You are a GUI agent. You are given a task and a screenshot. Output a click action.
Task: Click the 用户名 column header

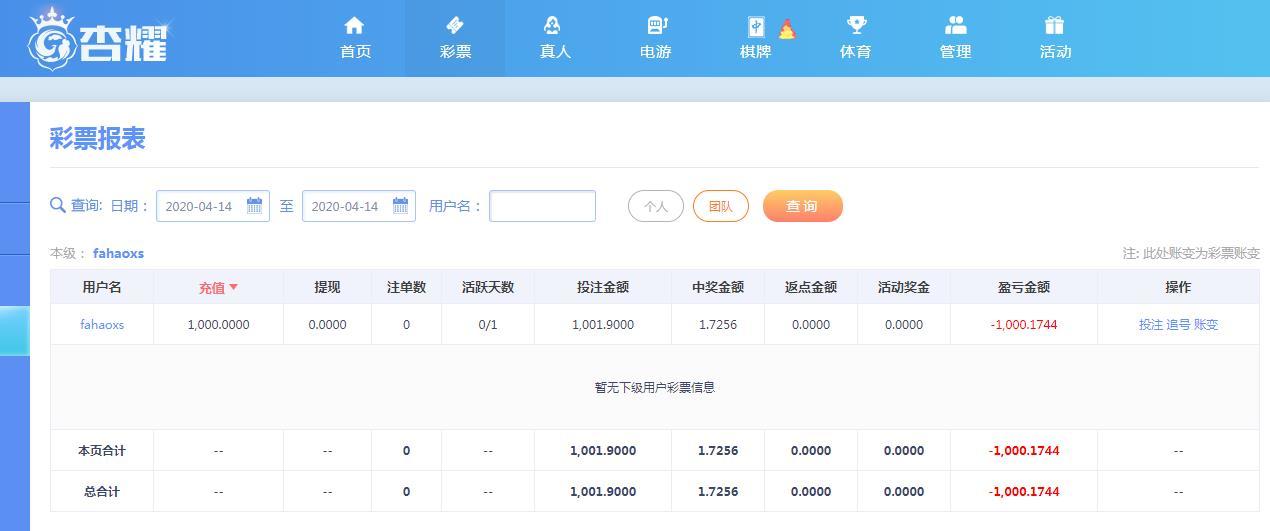(102, 287)
